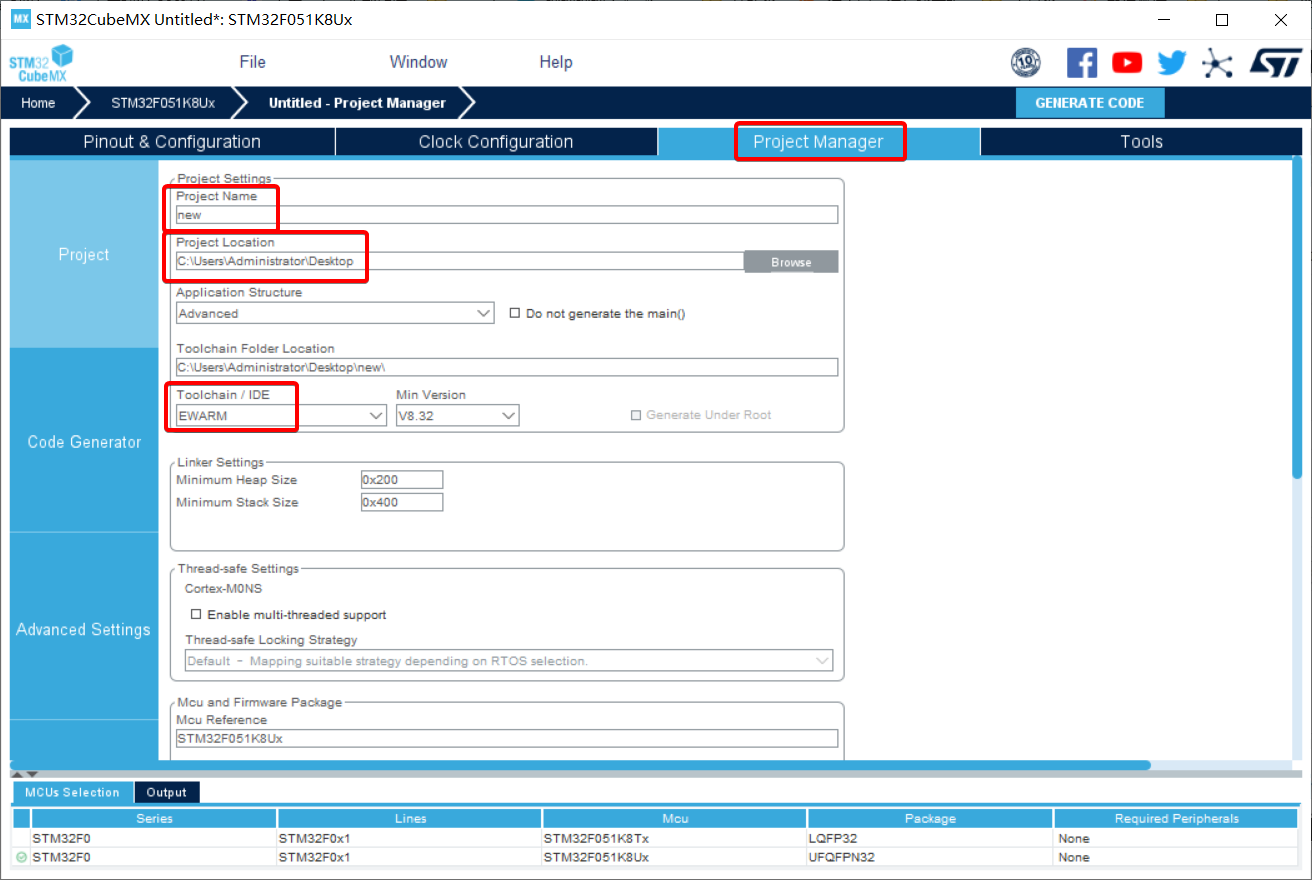Open the YouTube icon link
Viewport: 1312px width, 880px height.
pyautogui.click(x=1127, y=63)
